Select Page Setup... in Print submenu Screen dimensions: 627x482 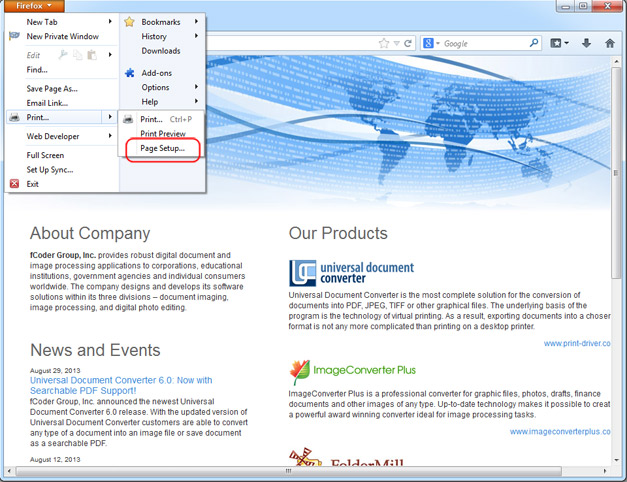pyautogui.click(x=162, y=148)
